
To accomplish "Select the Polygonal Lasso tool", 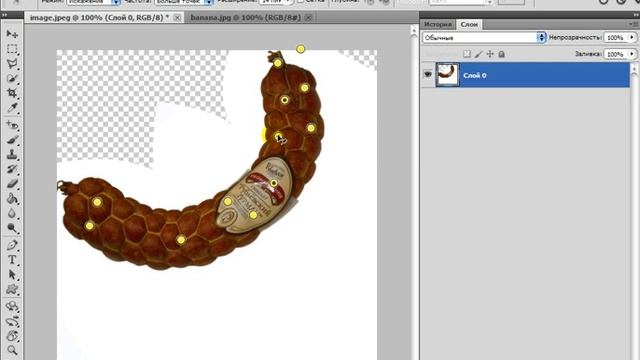I will pyautogui.click(x=12, y=64).
